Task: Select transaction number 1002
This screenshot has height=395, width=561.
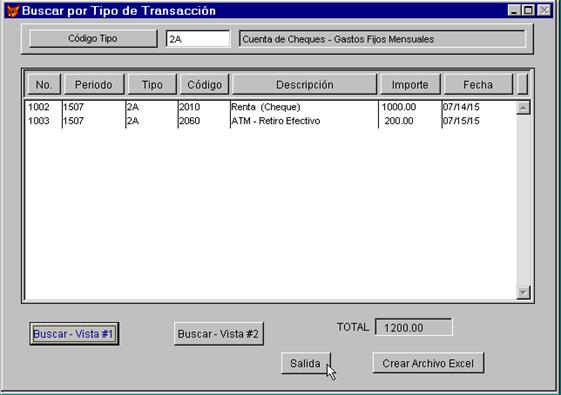Action: pyautogui.click(x=39, y=107)
